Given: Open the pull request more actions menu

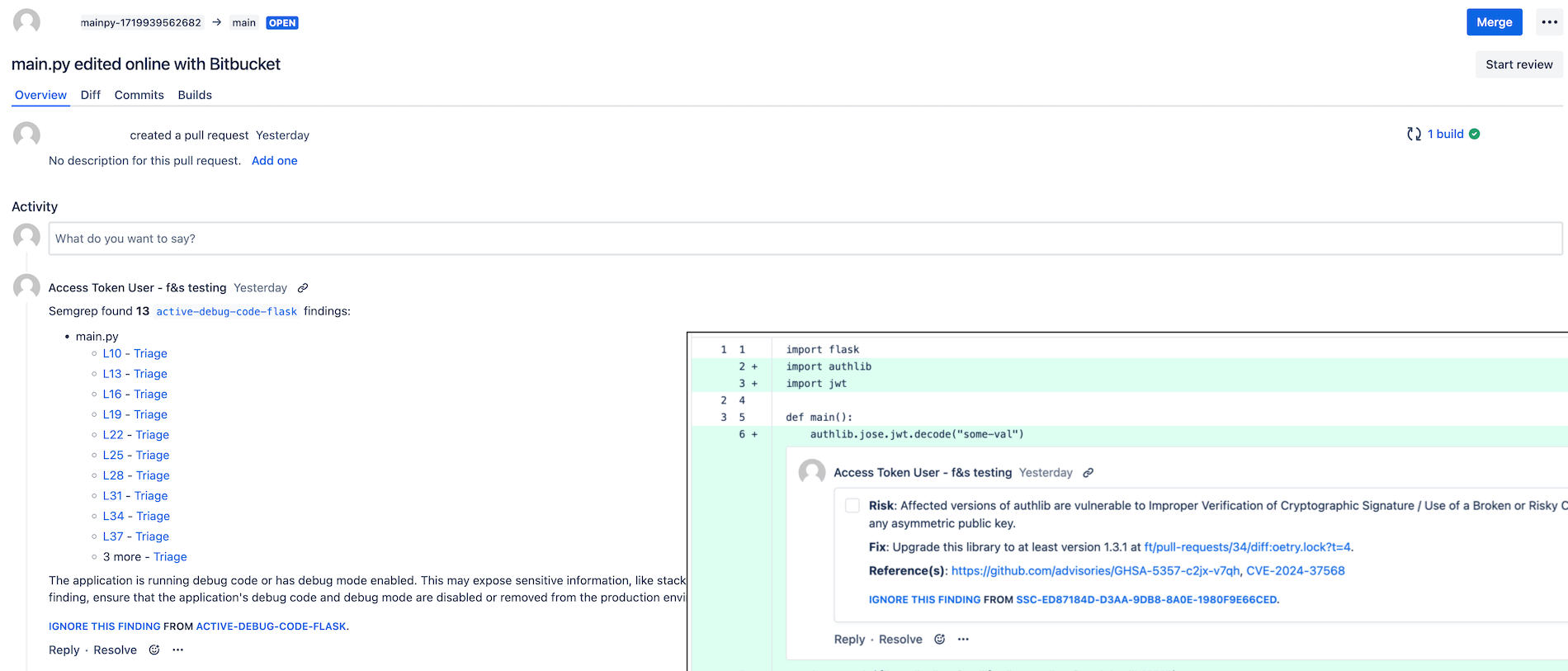Looking at the screenshot, I should pyautogui.click(x=1549, y=22).
